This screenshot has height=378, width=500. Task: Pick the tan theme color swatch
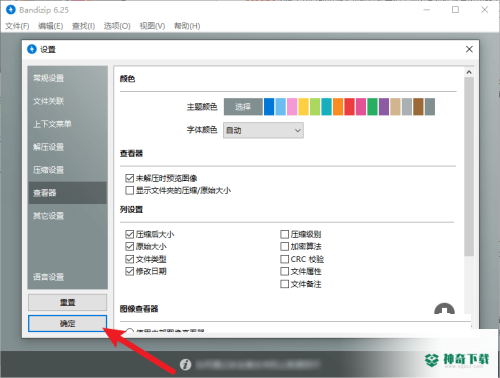click(395, 107)
